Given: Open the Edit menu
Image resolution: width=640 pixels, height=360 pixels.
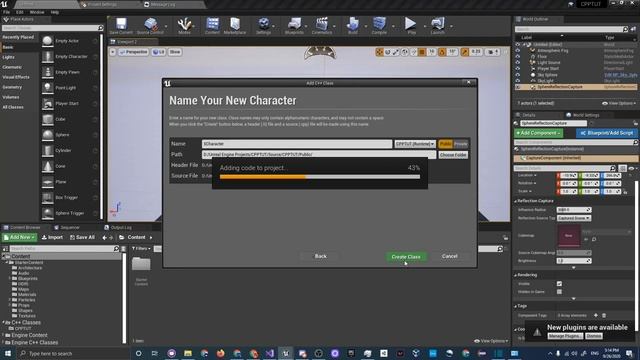Looking at the screenshot, I should tap(20, 12).
